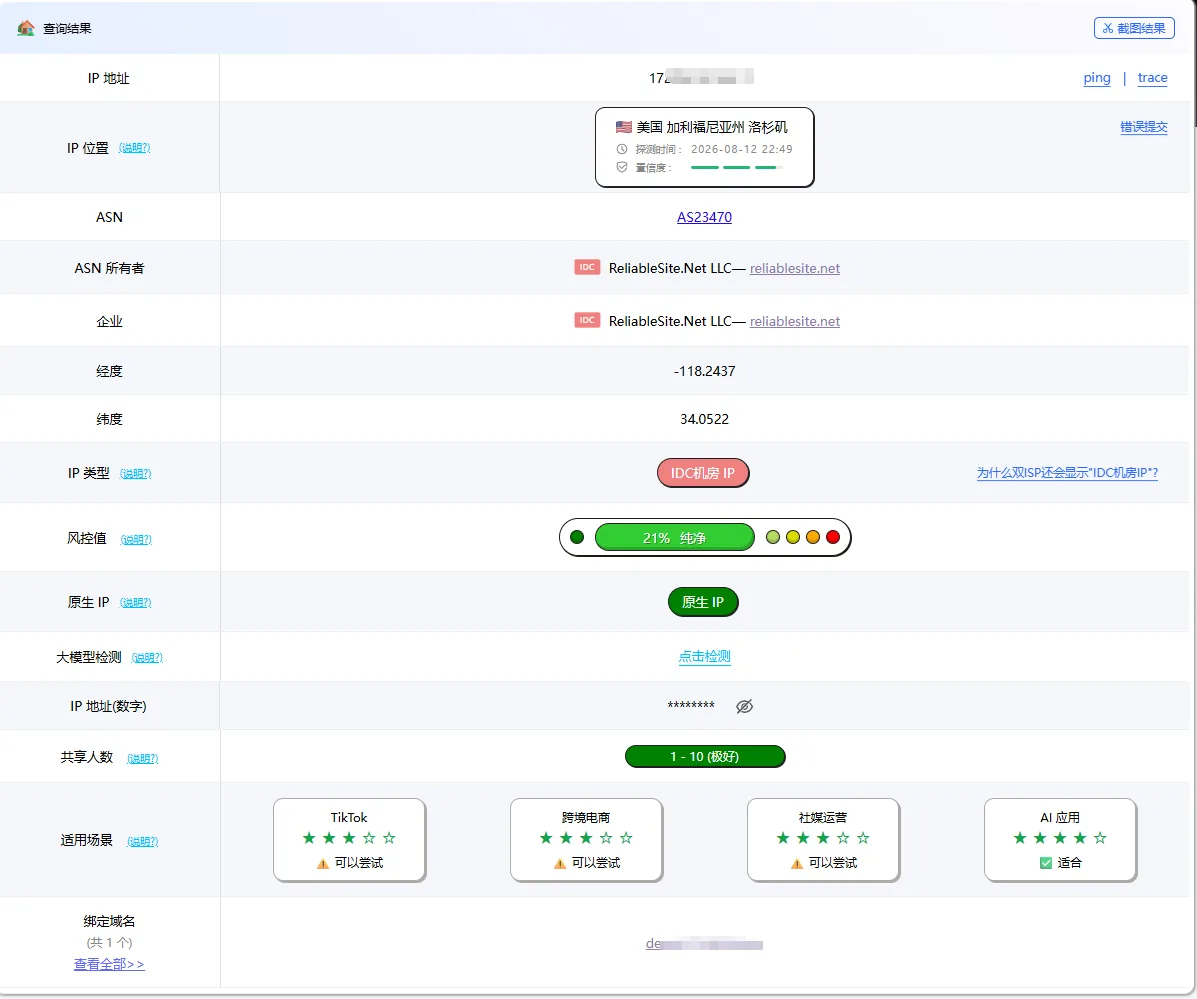The height and width of the screenshot is (999, 1197).
Task: Open 为什么双ISP还会显示IDC机房IP link
Action: [x=1067, y=472]
